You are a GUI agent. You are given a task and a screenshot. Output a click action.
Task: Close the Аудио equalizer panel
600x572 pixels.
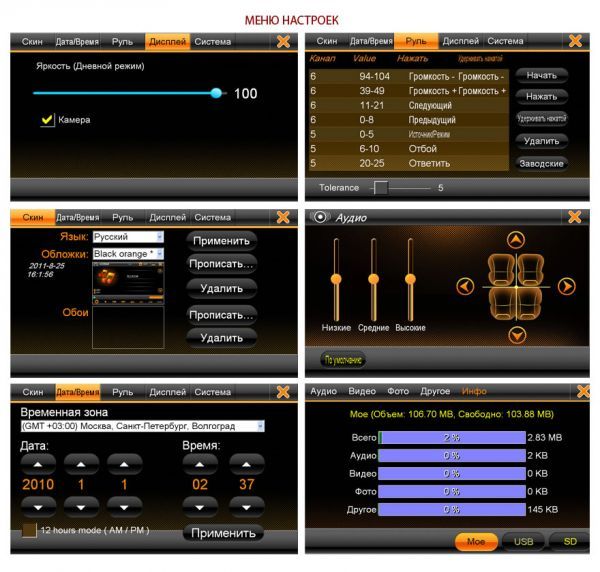click(575, 217)
